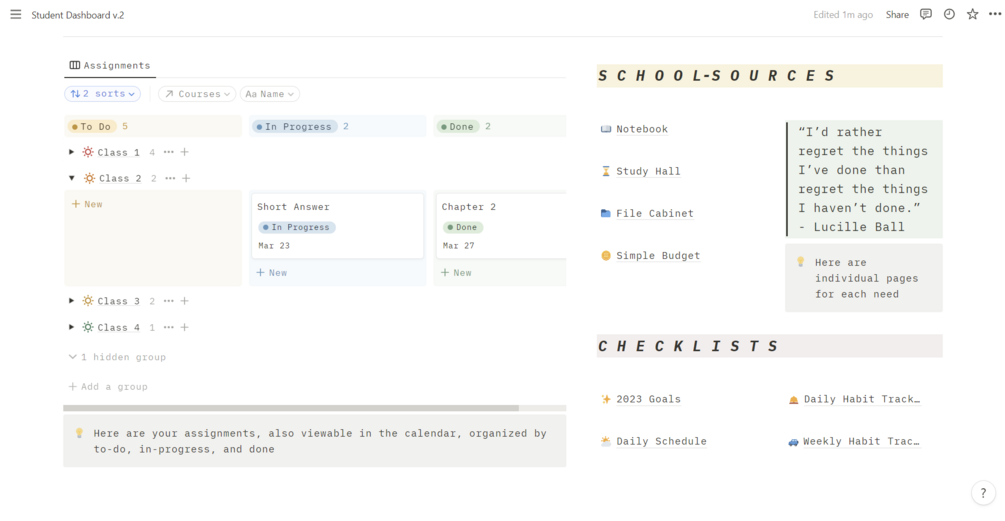Click the board's horizontal scrollbar
This screenshot has width=1005, height=521.
pos(290,408)
